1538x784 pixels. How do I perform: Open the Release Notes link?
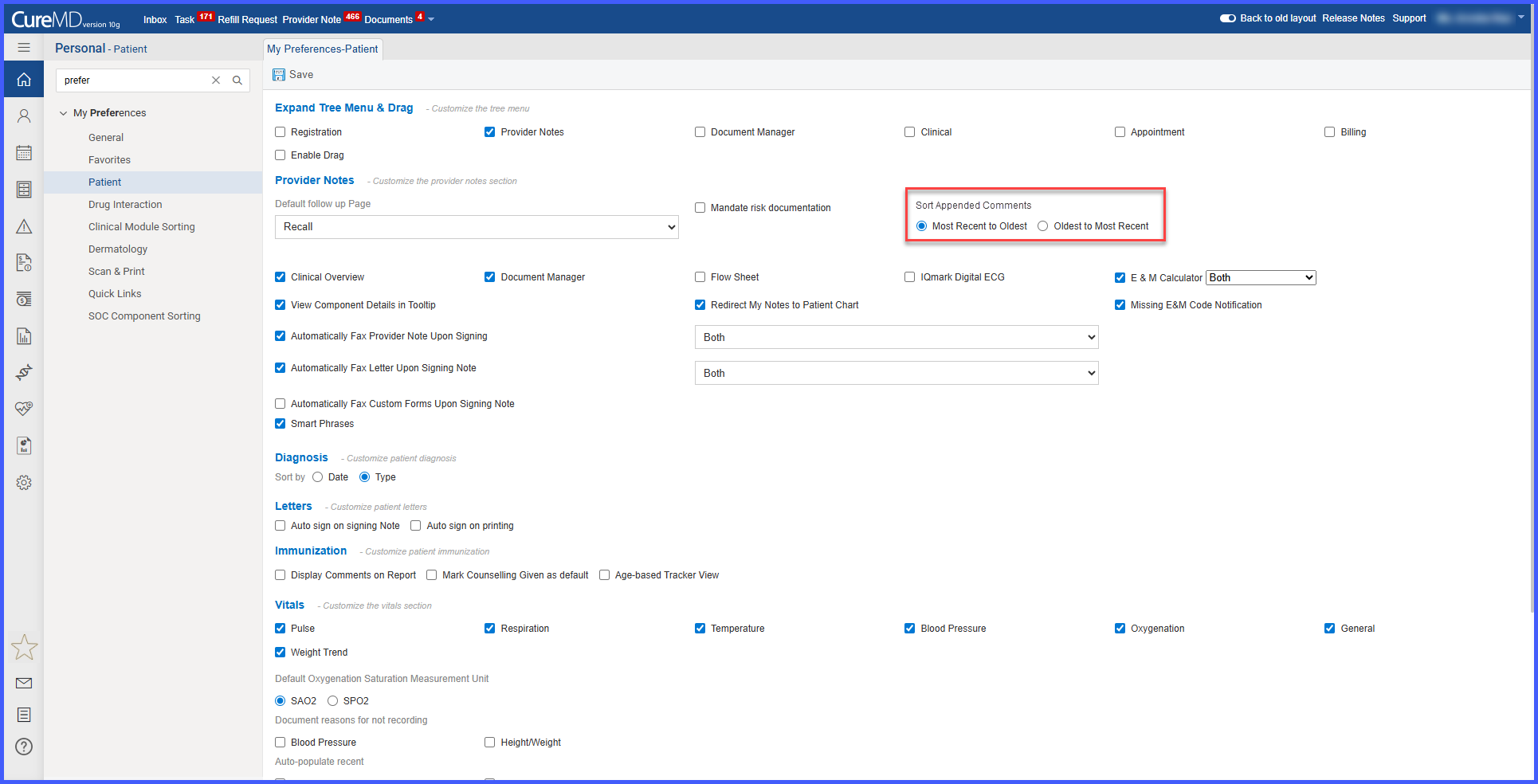coord(1353,18)
